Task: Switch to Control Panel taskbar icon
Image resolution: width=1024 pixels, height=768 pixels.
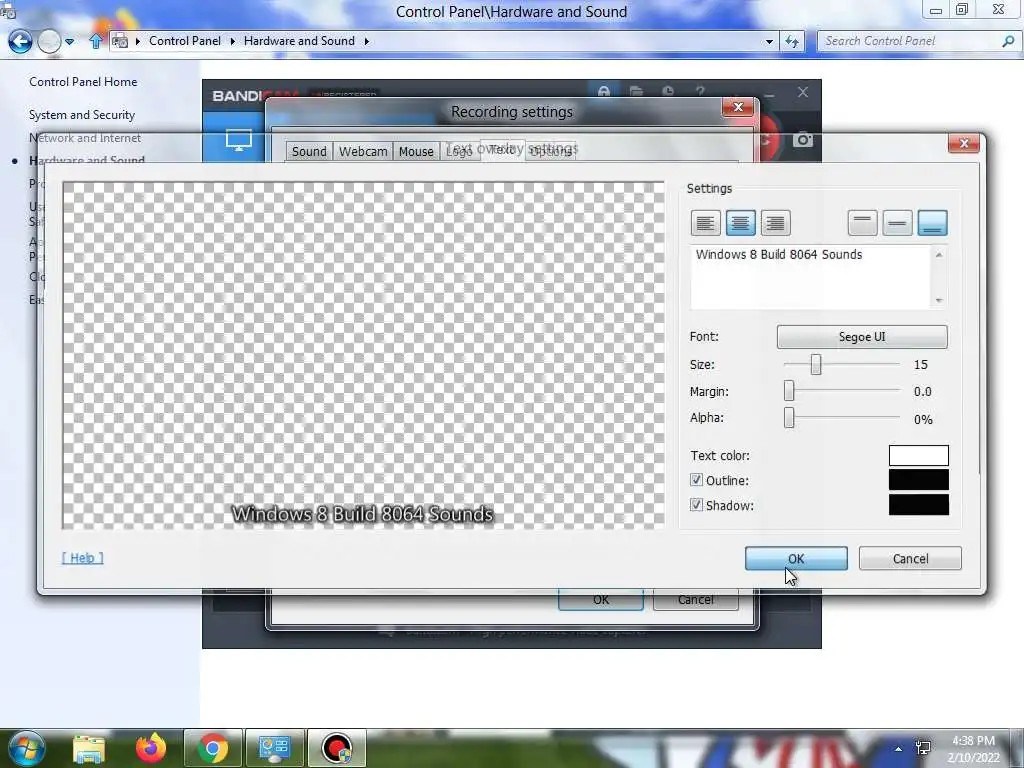Action: pos(274,748)
